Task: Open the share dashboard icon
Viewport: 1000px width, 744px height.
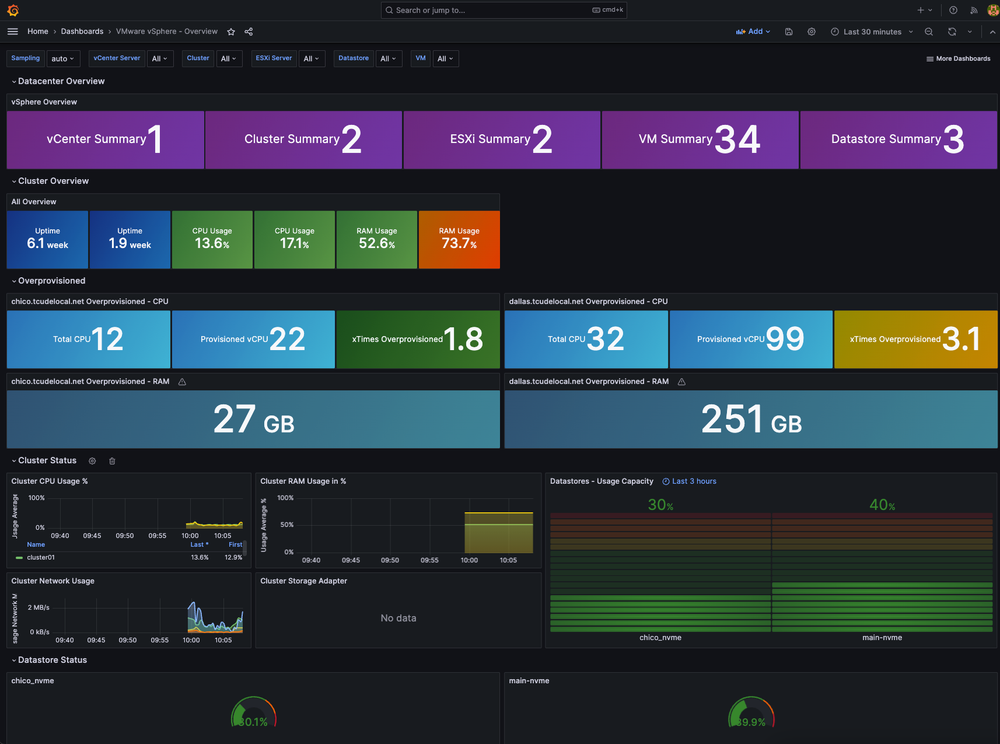Action: (248, 31)
